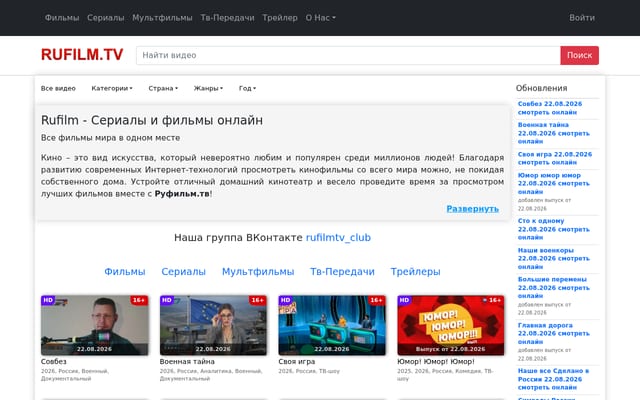Open Трейлер in top navigation bar

(280, 18)
